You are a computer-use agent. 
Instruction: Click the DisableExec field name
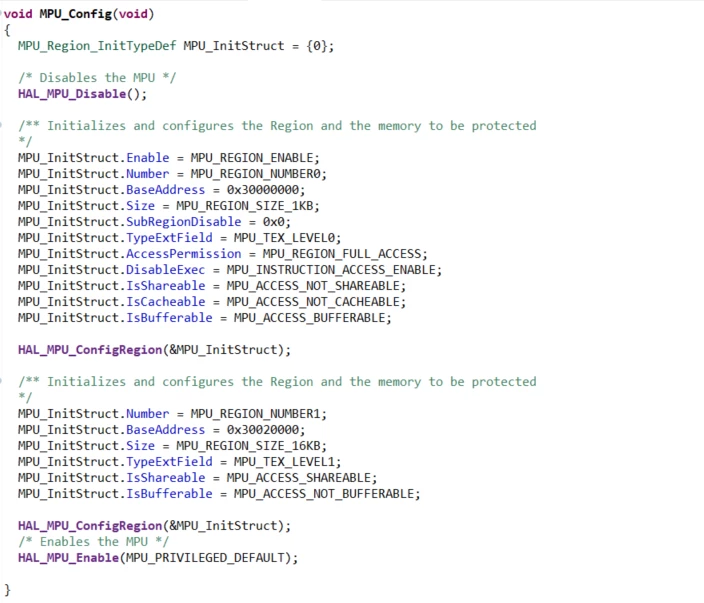click(x=165, y=270)
